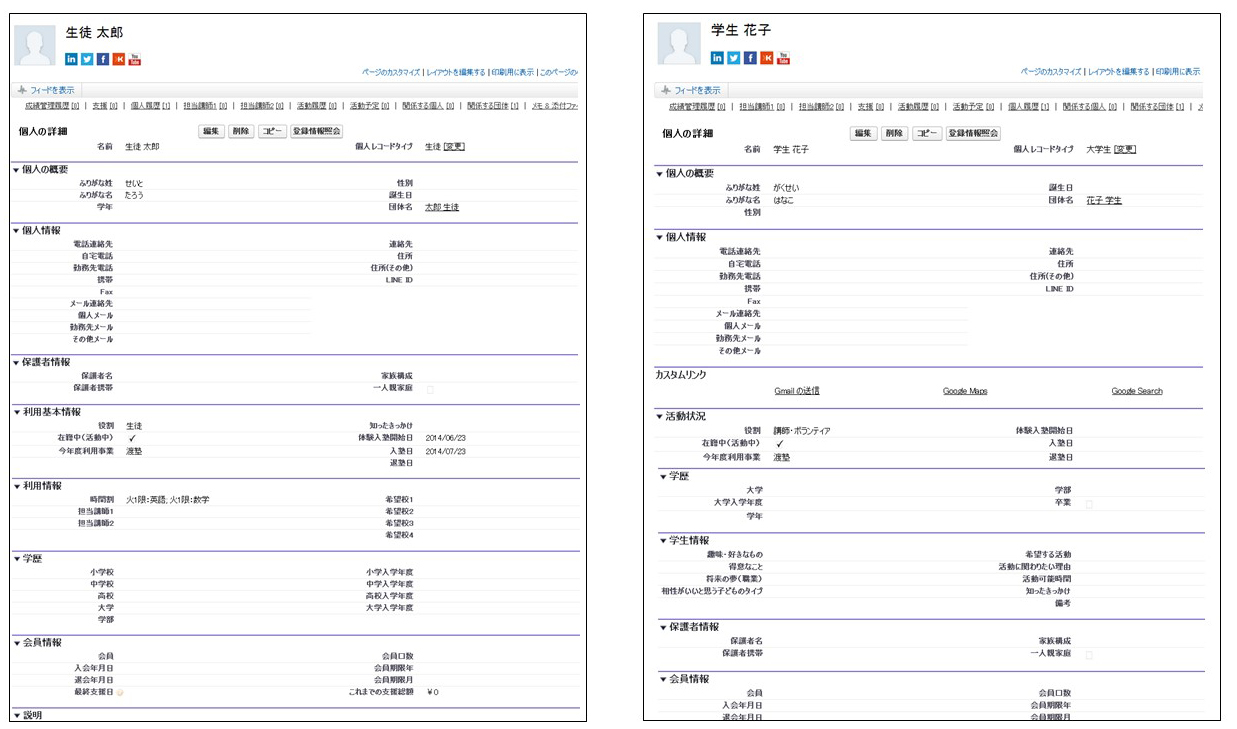Collapse 学歴 section on 生徒 太郎 page
1237x729 pixels.
tap(16, 558)
